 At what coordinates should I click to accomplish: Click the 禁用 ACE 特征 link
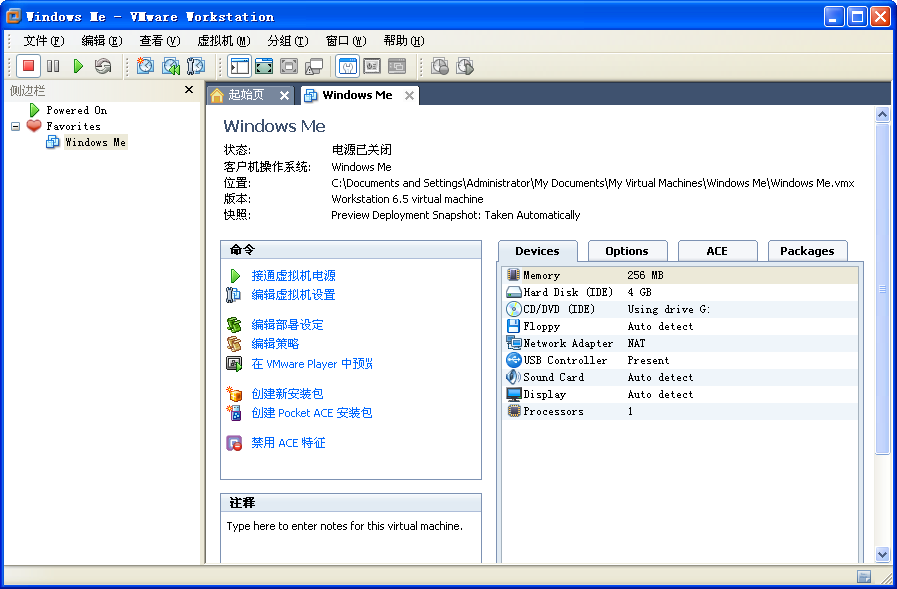tap(288, 443)
